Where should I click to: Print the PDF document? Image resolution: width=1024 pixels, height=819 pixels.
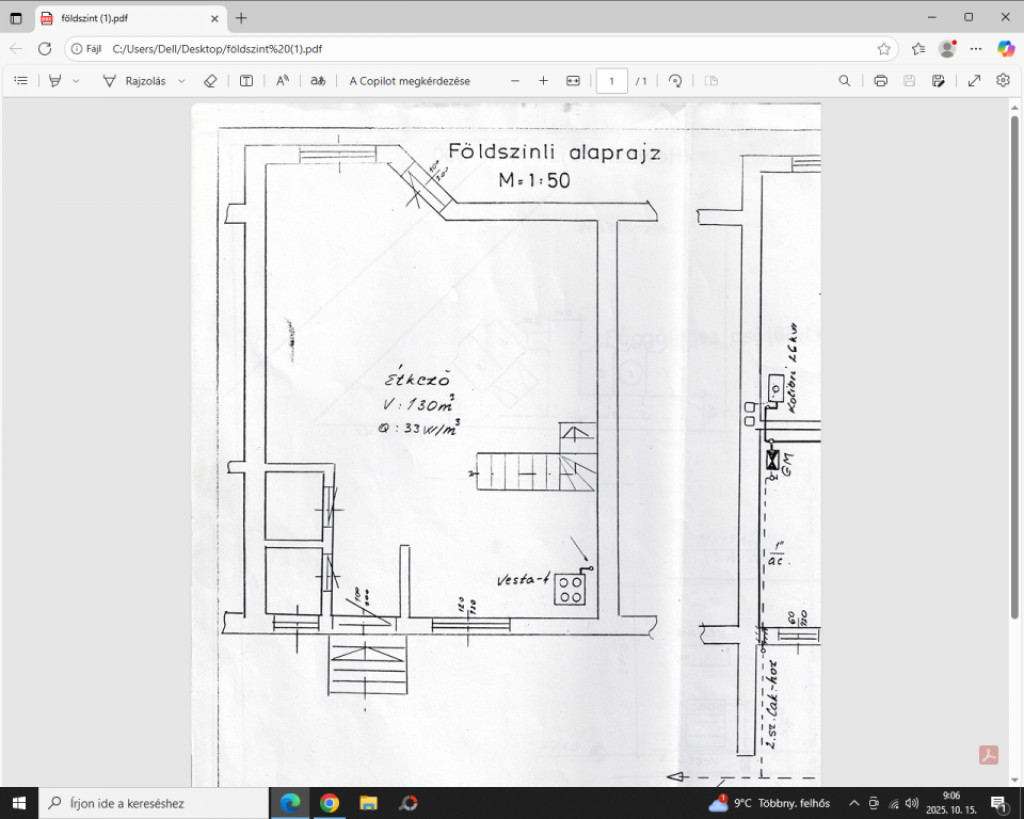click(x=880, y=81)
